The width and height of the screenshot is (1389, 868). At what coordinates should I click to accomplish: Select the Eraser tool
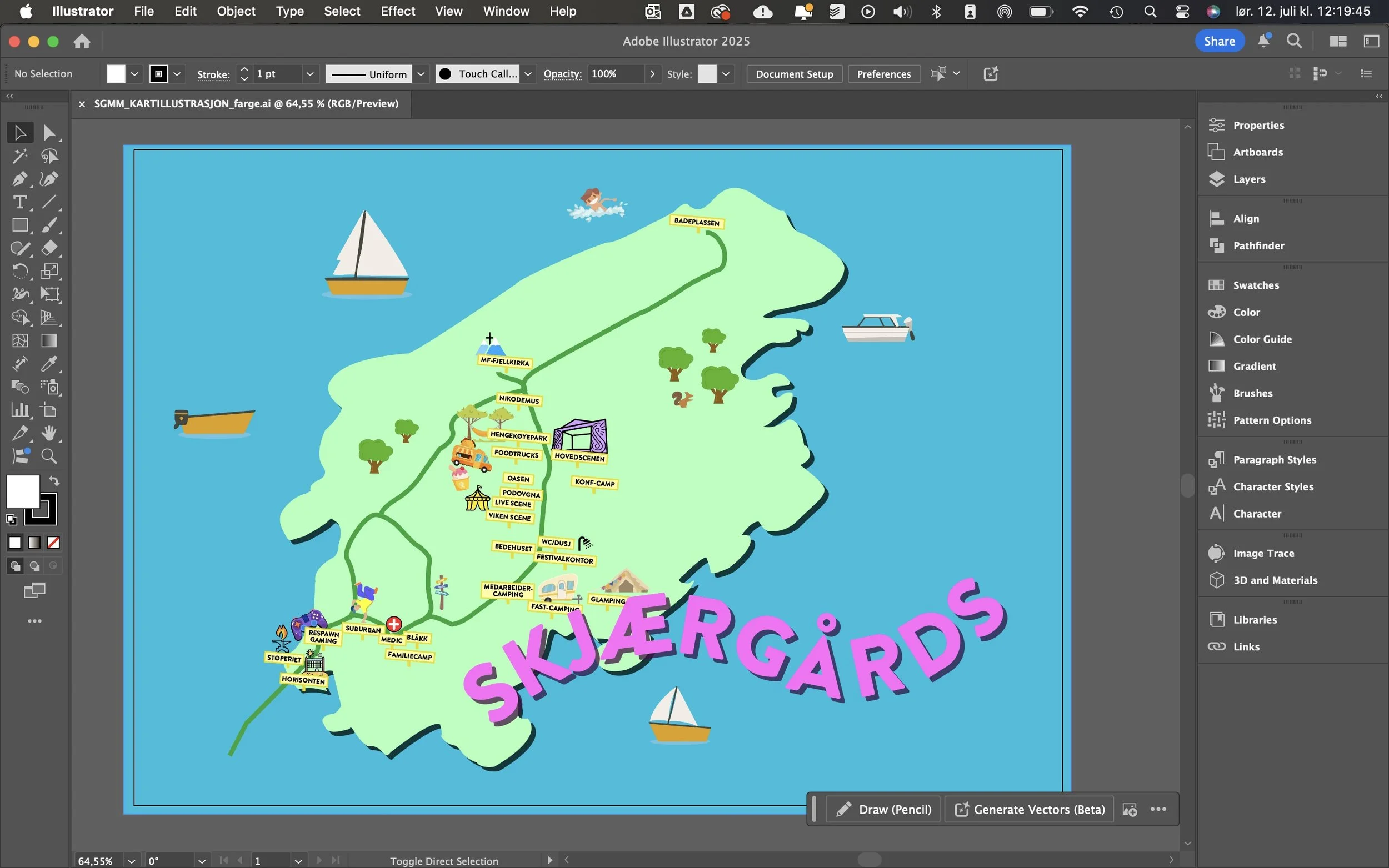[49, 248]
